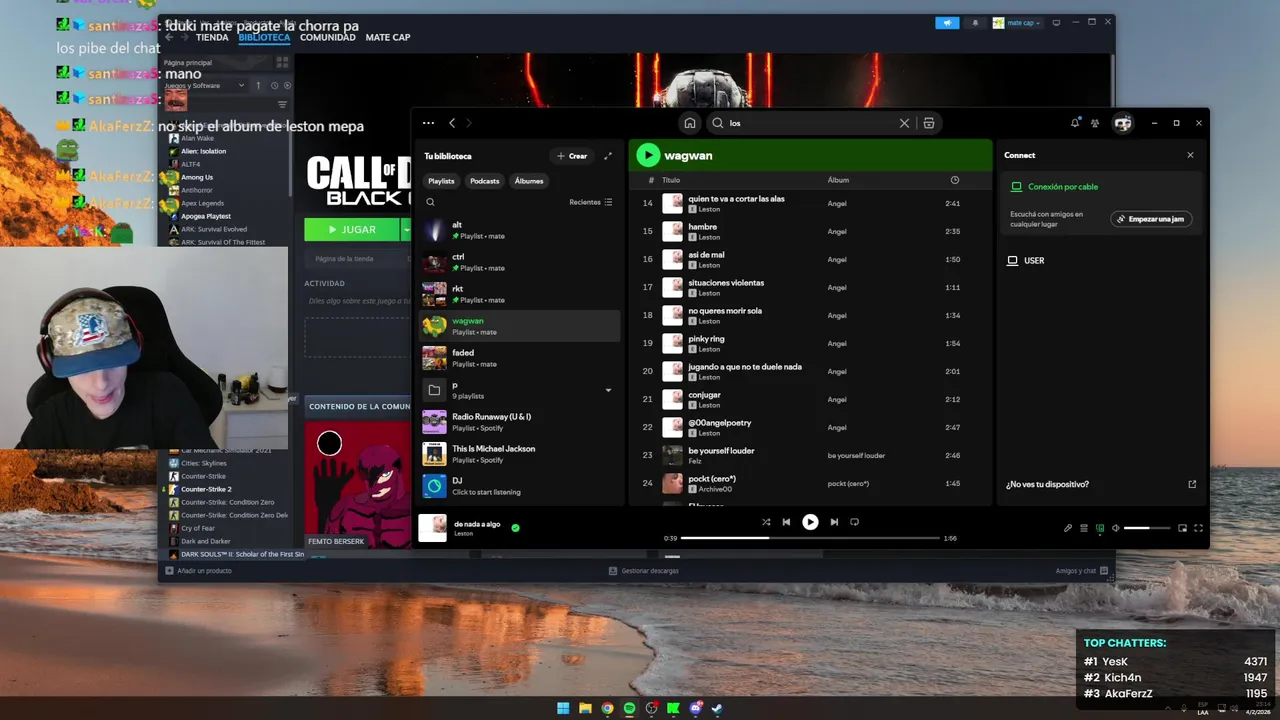
Task: Open Steam Gestionar descargas
Action: 643,571
